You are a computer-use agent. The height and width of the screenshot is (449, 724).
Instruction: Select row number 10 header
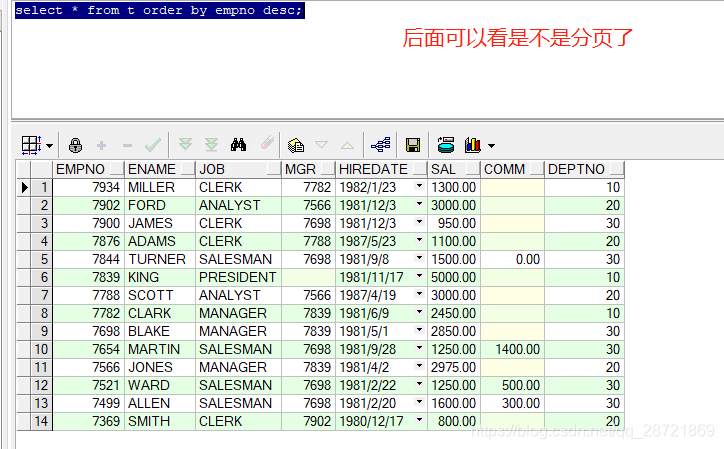click(x=42, y=349)
